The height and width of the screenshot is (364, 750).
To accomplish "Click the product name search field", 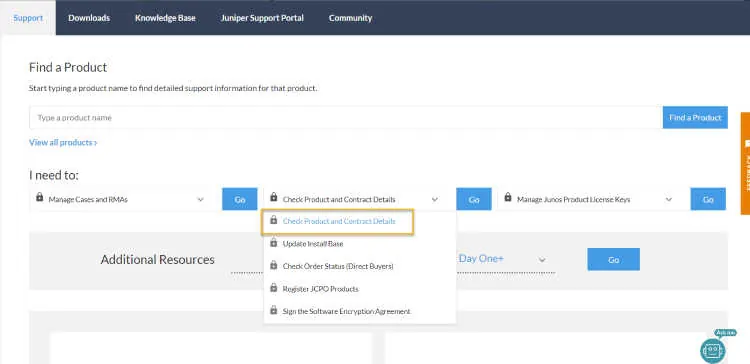I will click(346, 118).
